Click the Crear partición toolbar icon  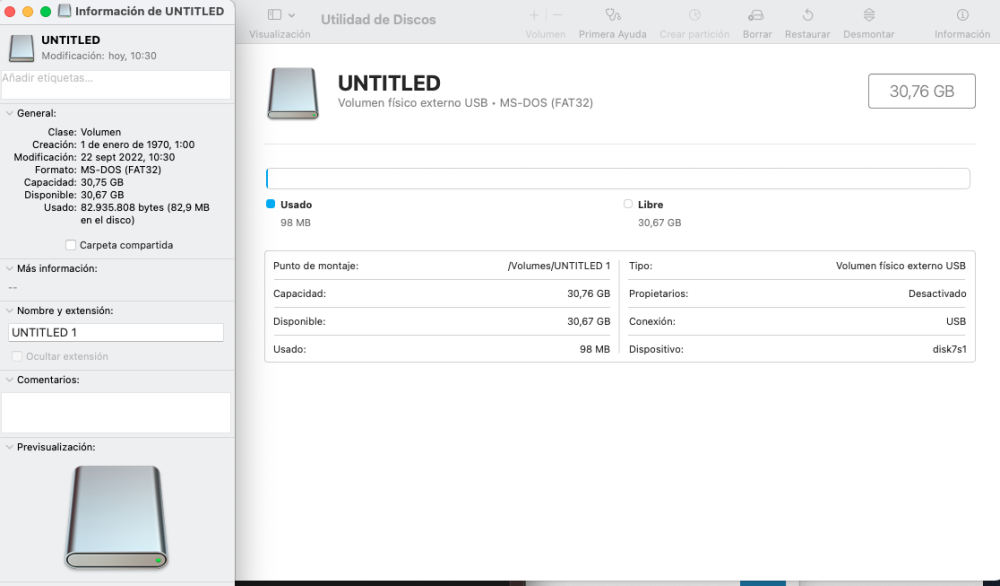coord(695,15)
